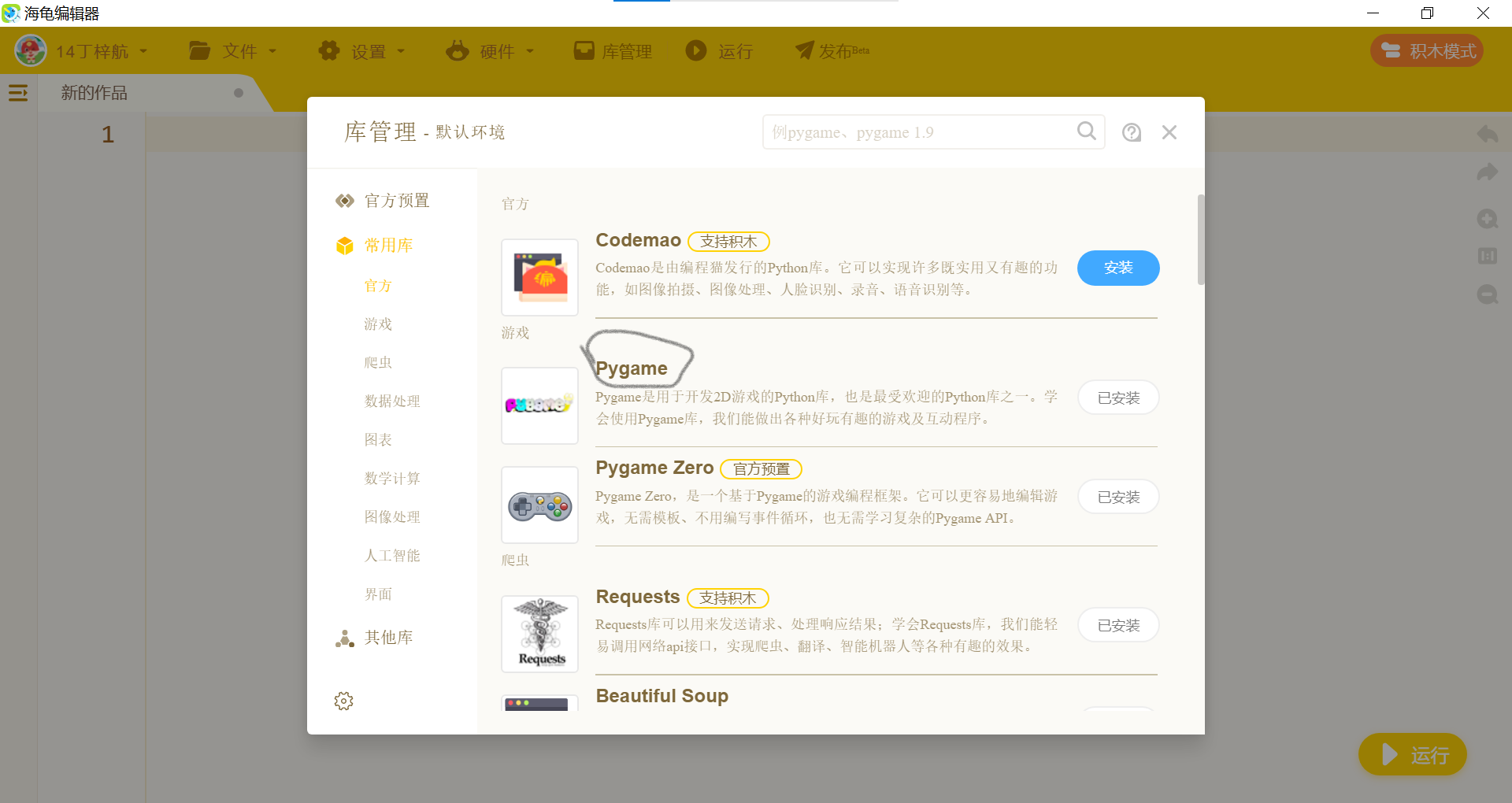Viewport: 1512px width, 803px height.
Task: Click the 支持积木 badge next to Codemao
Action: pos(728,242)
